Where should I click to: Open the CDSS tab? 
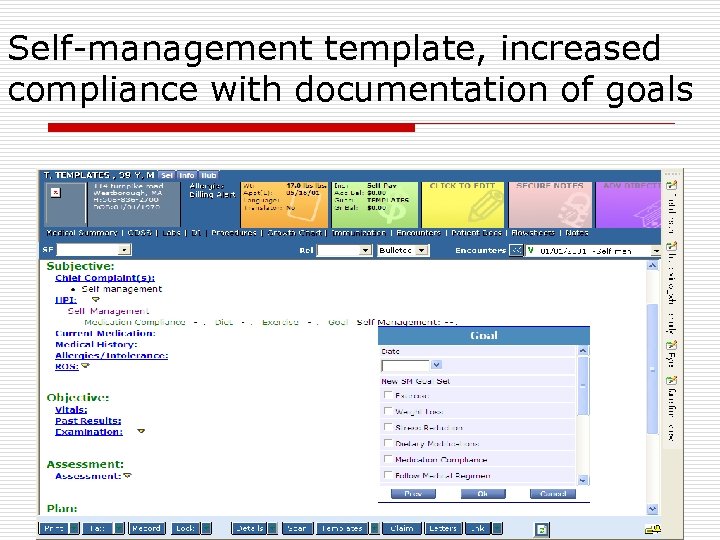[x=140, y=233]
